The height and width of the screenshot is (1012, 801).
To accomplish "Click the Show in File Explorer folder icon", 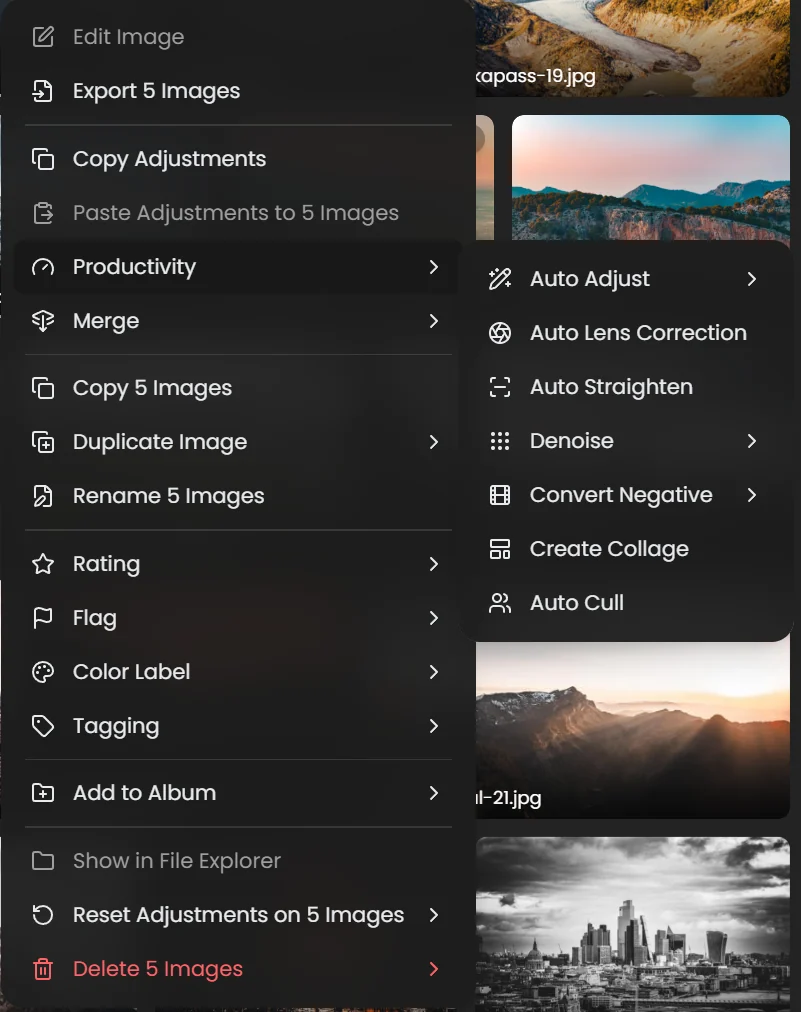I will 43,860.
